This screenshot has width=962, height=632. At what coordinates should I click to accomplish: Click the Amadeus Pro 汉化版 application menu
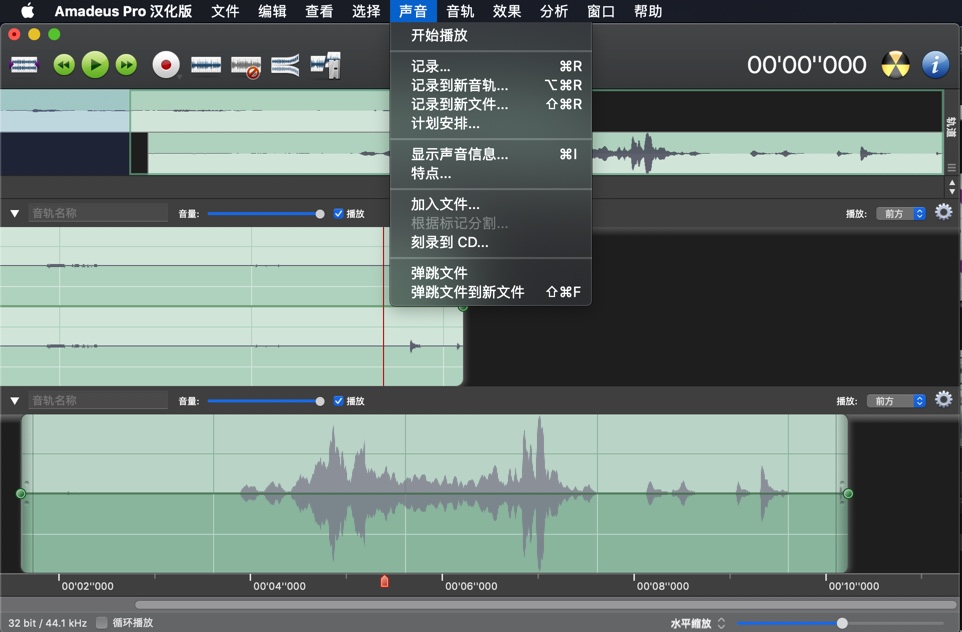point(123,11)
